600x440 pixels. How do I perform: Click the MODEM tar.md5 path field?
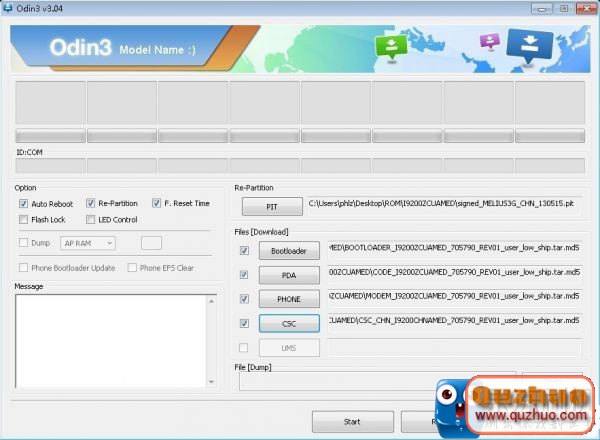click(455, 298)
